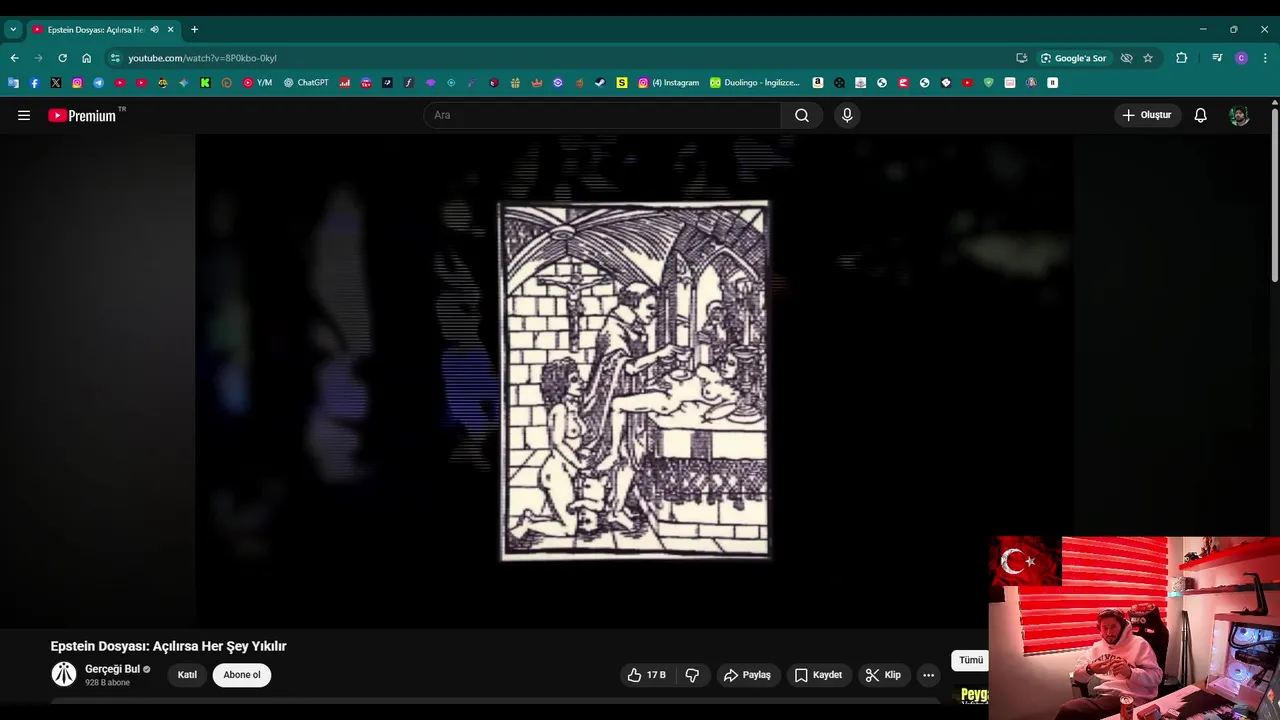
Task: Open the Steam bookmark icon
Action: 600,83
